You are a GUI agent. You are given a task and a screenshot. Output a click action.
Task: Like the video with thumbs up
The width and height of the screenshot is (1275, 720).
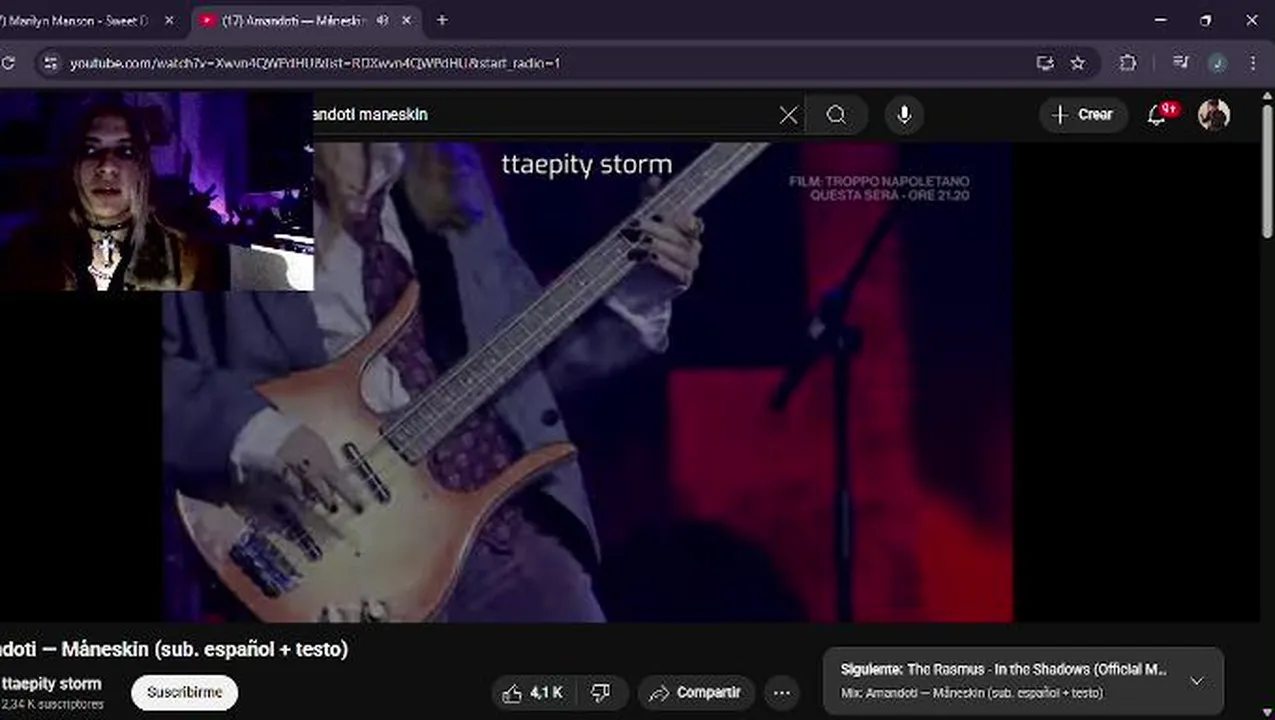[x=534, y=693]
